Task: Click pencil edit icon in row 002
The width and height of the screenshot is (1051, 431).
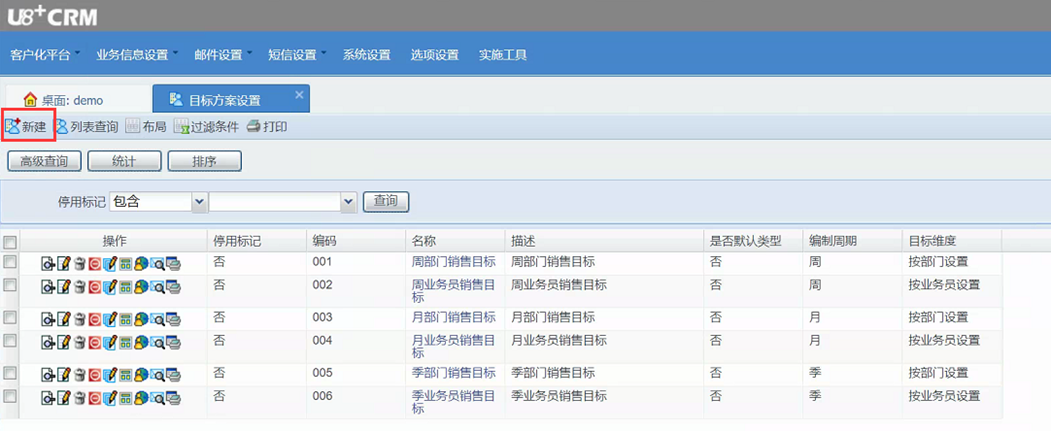Action: pos(64,286)
